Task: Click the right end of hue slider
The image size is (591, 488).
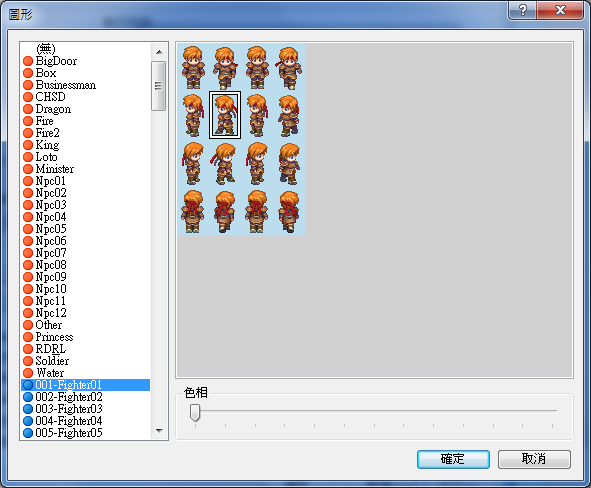Action: coord(553,411)
